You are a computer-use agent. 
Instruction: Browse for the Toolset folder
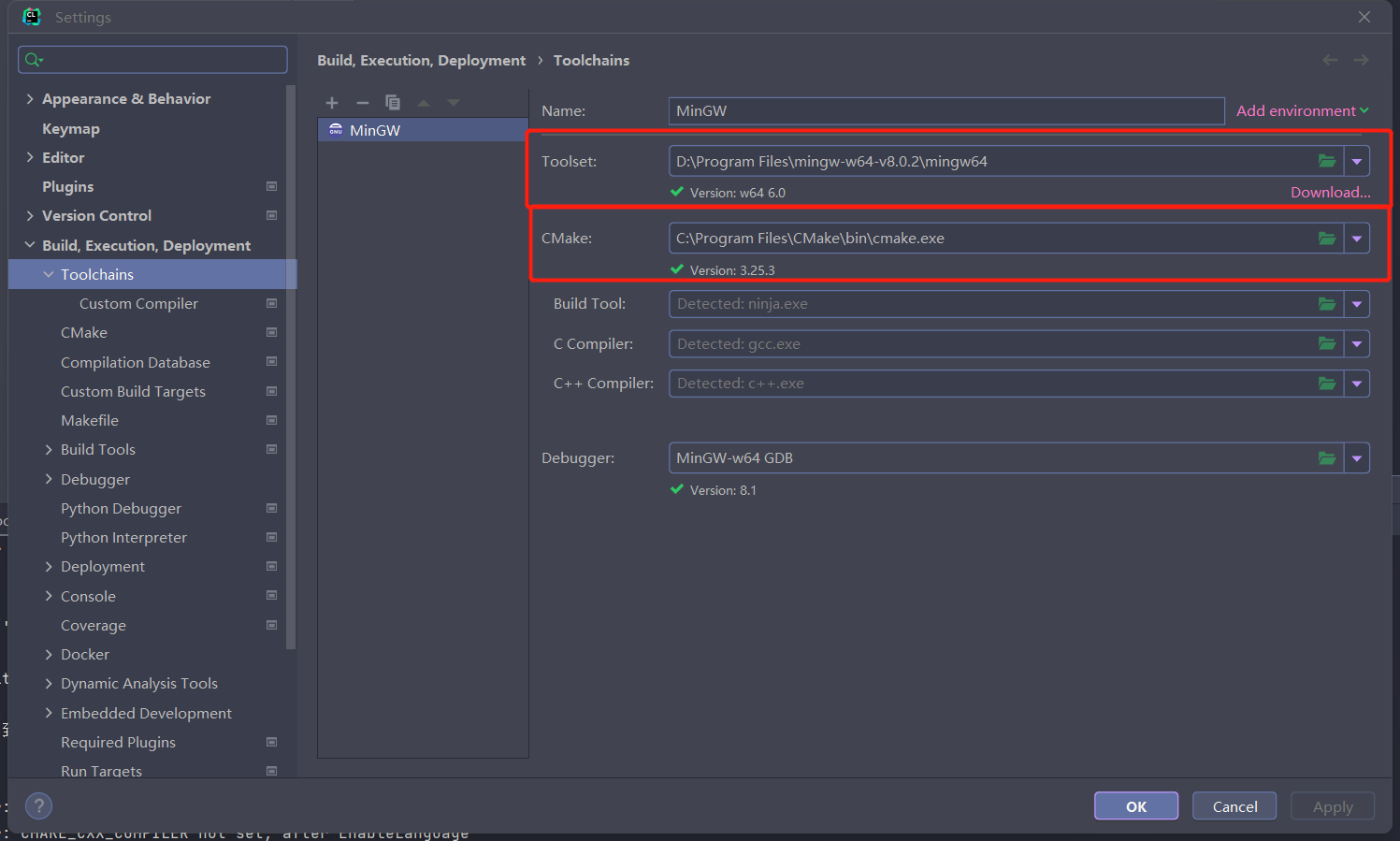pyautogui.click(x=1327, y=161)
